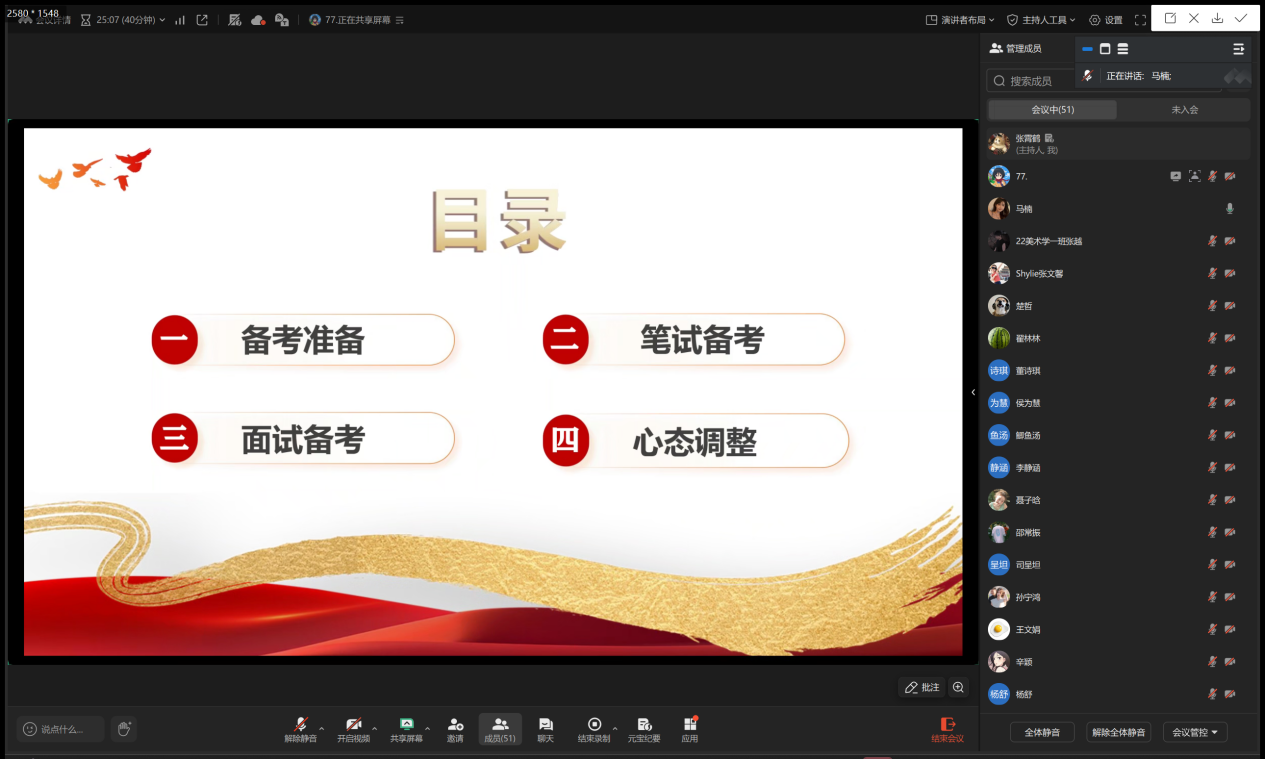Turn on camera with 开启视频
The height and width of the screenshot is (759, 1265).
pos(353,729)
